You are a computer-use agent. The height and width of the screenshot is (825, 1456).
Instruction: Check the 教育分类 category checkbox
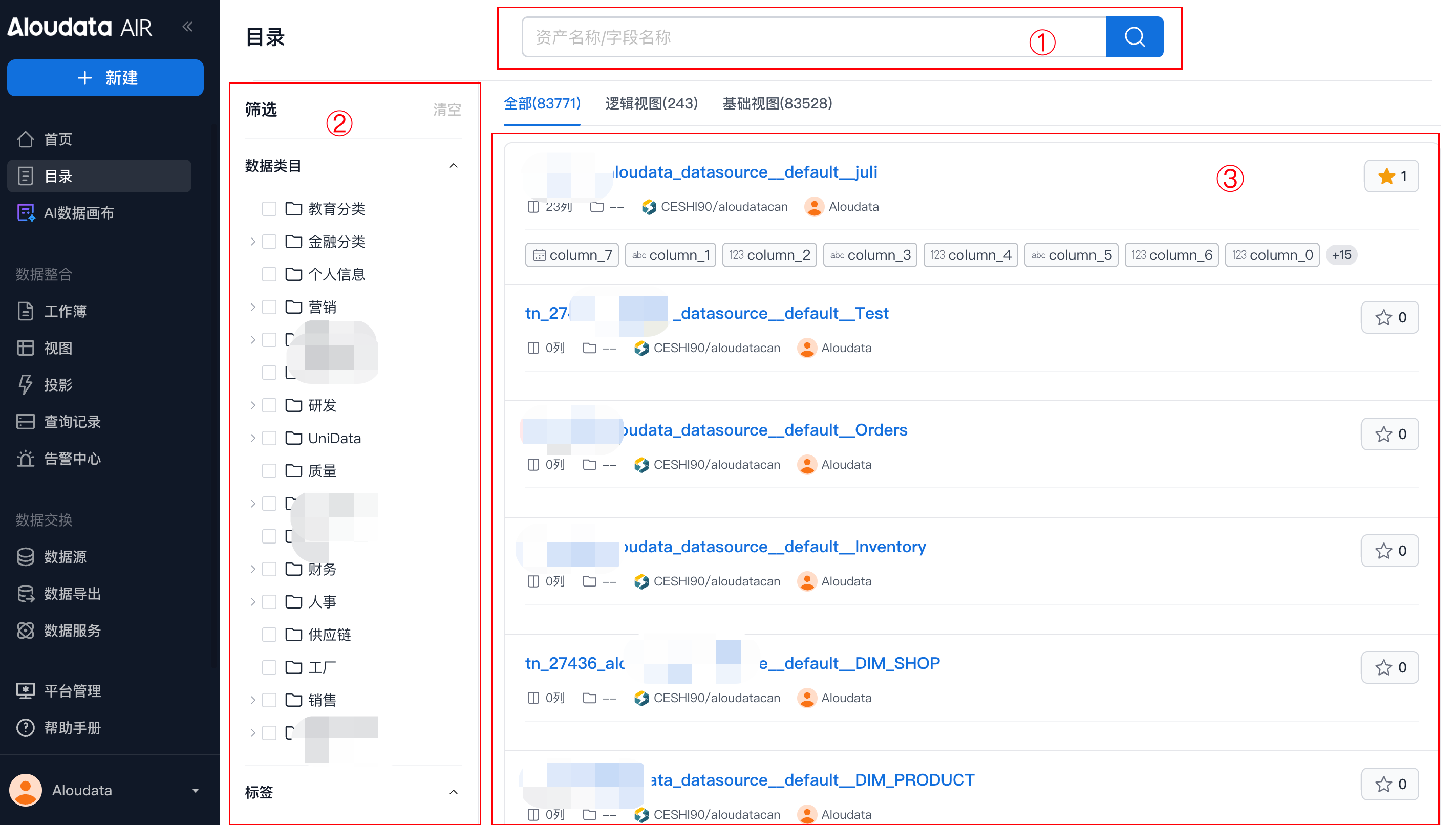tap(269, 209)
